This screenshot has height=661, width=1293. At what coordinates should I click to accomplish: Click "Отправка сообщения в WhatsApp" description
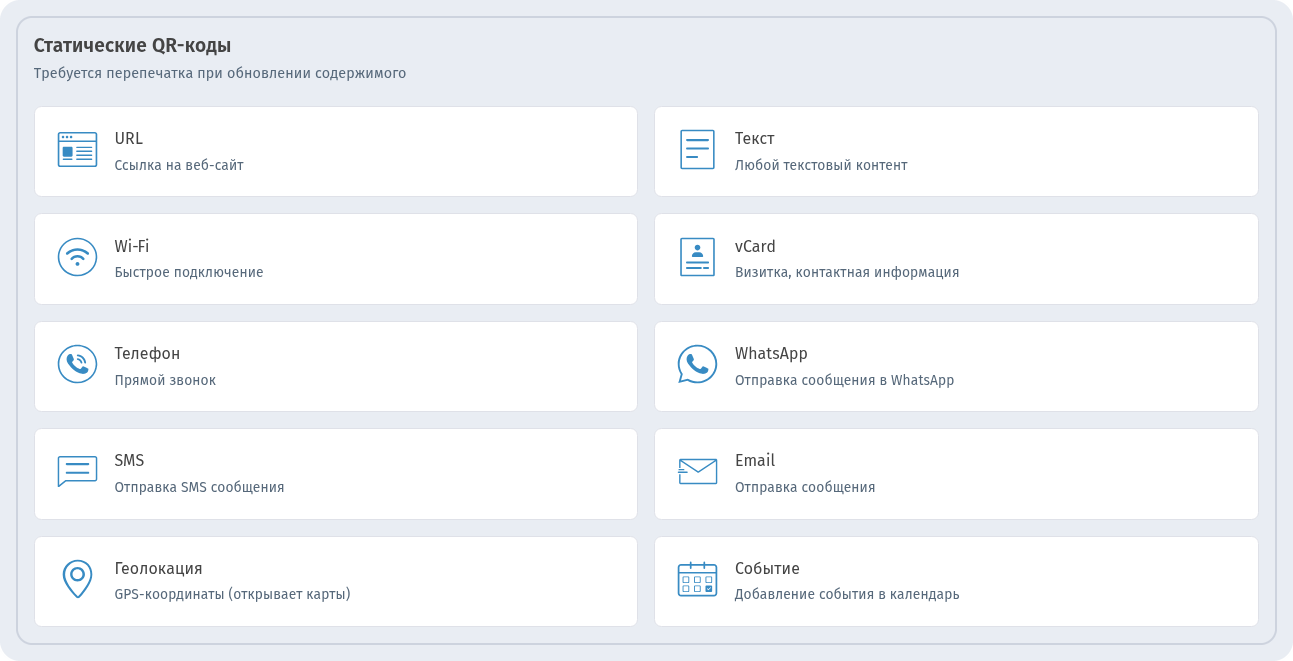tap(844, 380)
